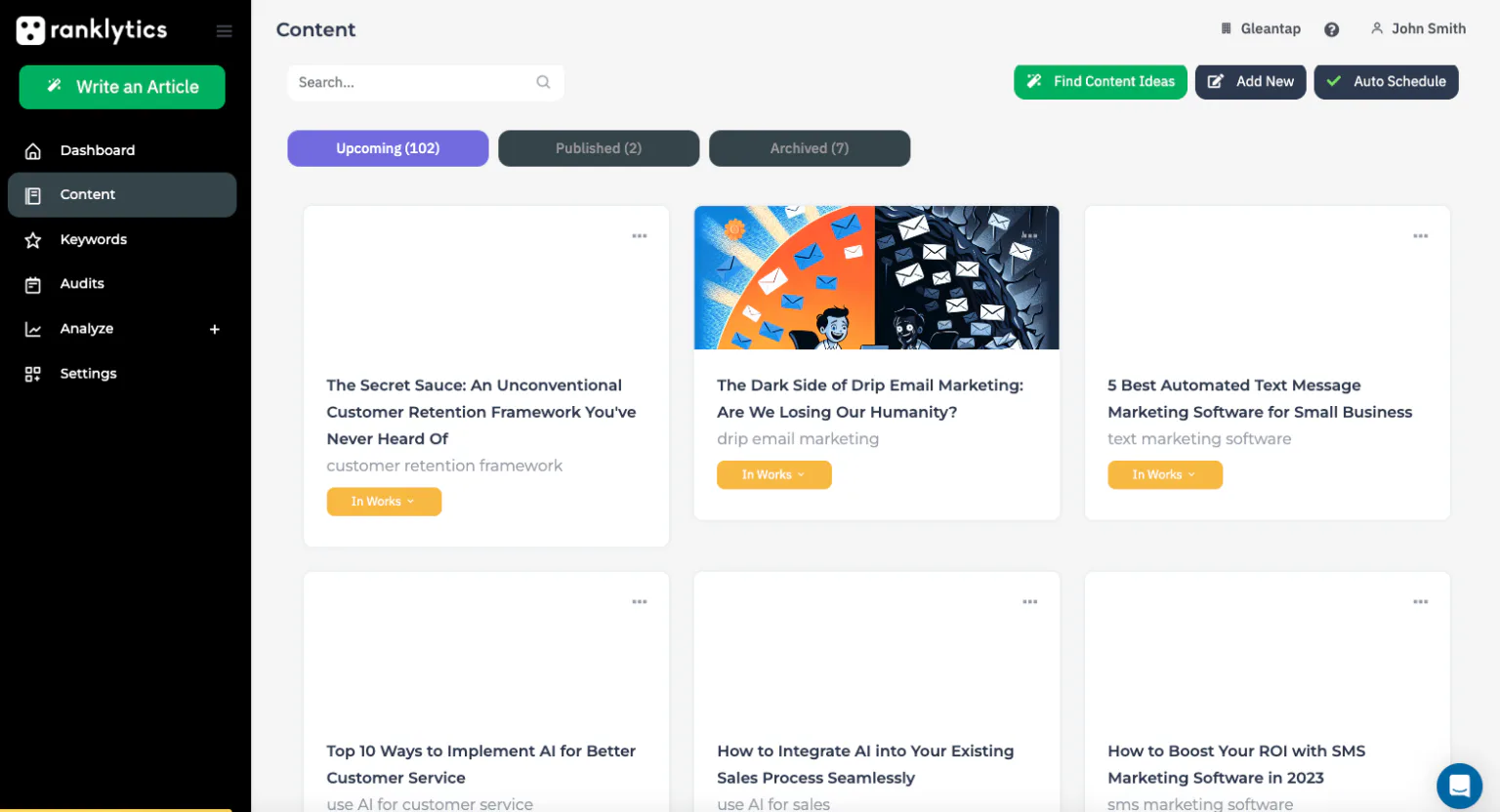This screenshot has width=1500, height=812.
Task: Click inside the Search field
Action: [410, 82]
